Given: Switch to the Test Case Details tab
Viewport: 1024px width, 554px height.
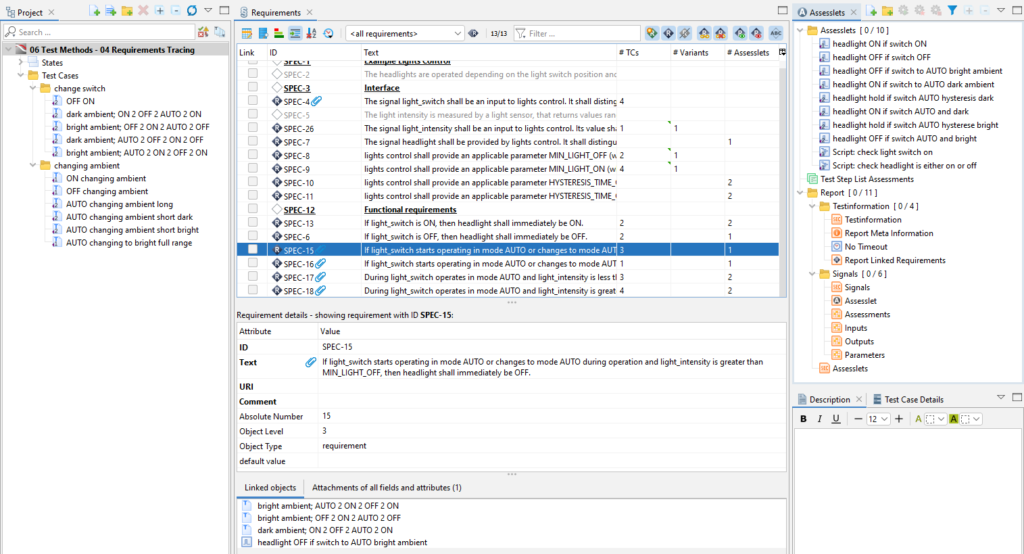Looking at the screenshot, I should pos(908,399).
